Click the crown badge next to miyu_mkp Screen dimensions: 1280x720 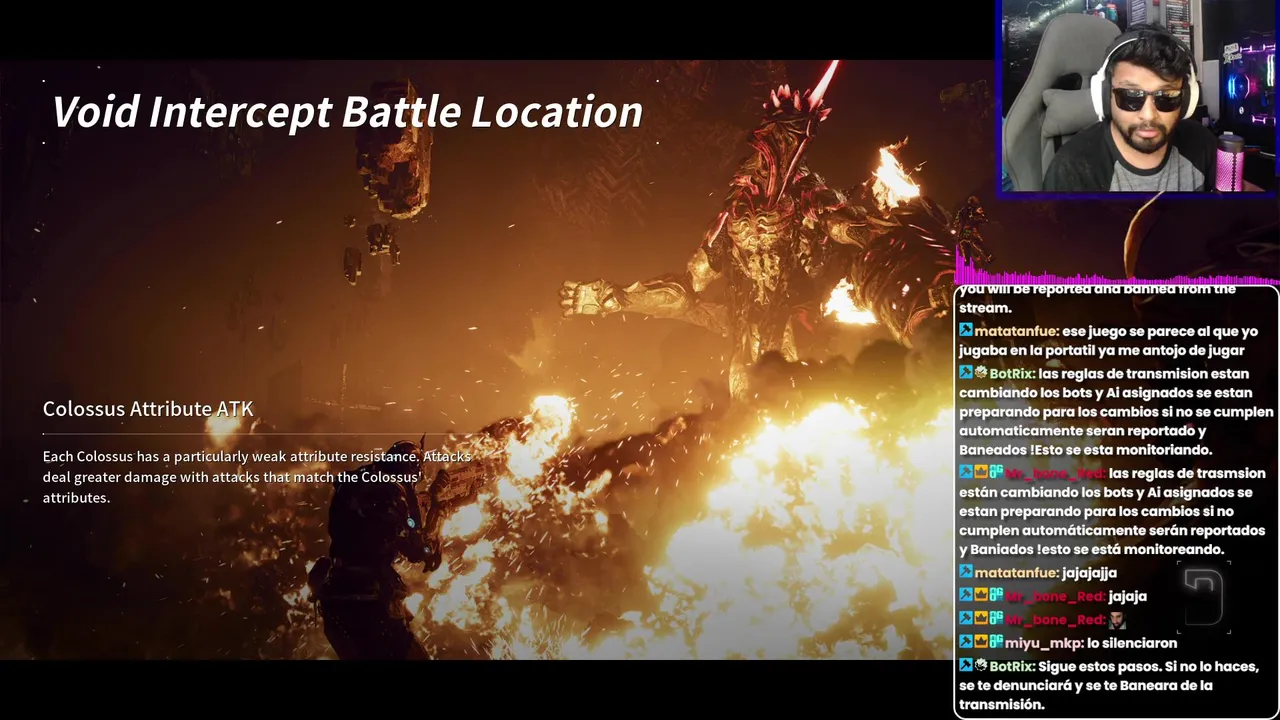point(981,642)
